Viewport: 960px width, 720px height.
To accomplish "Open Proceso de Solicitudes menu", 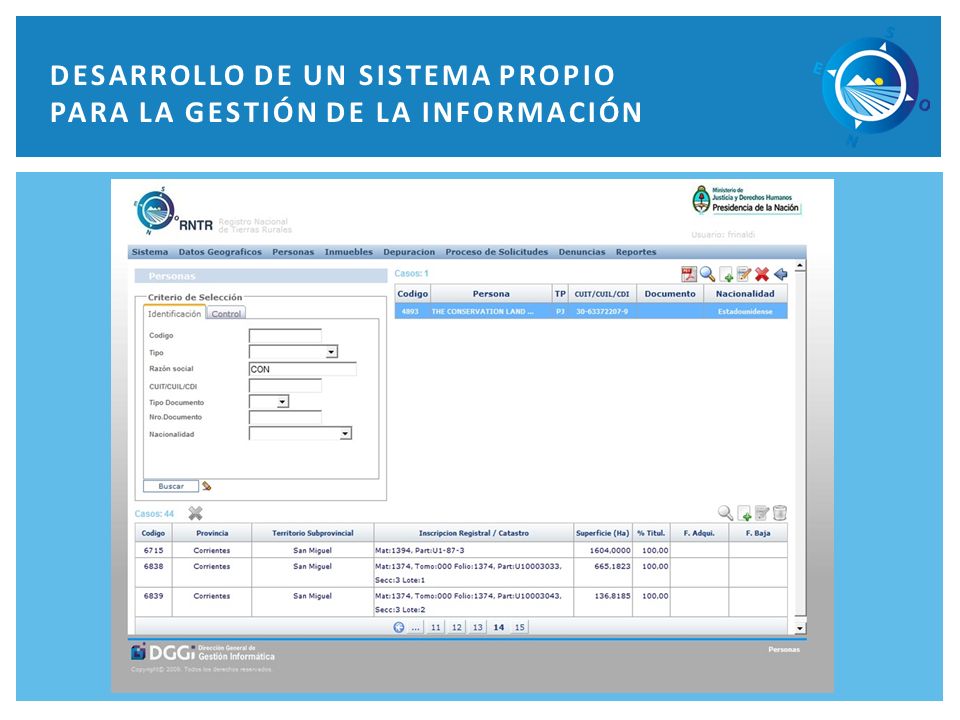I will [497, 252].
